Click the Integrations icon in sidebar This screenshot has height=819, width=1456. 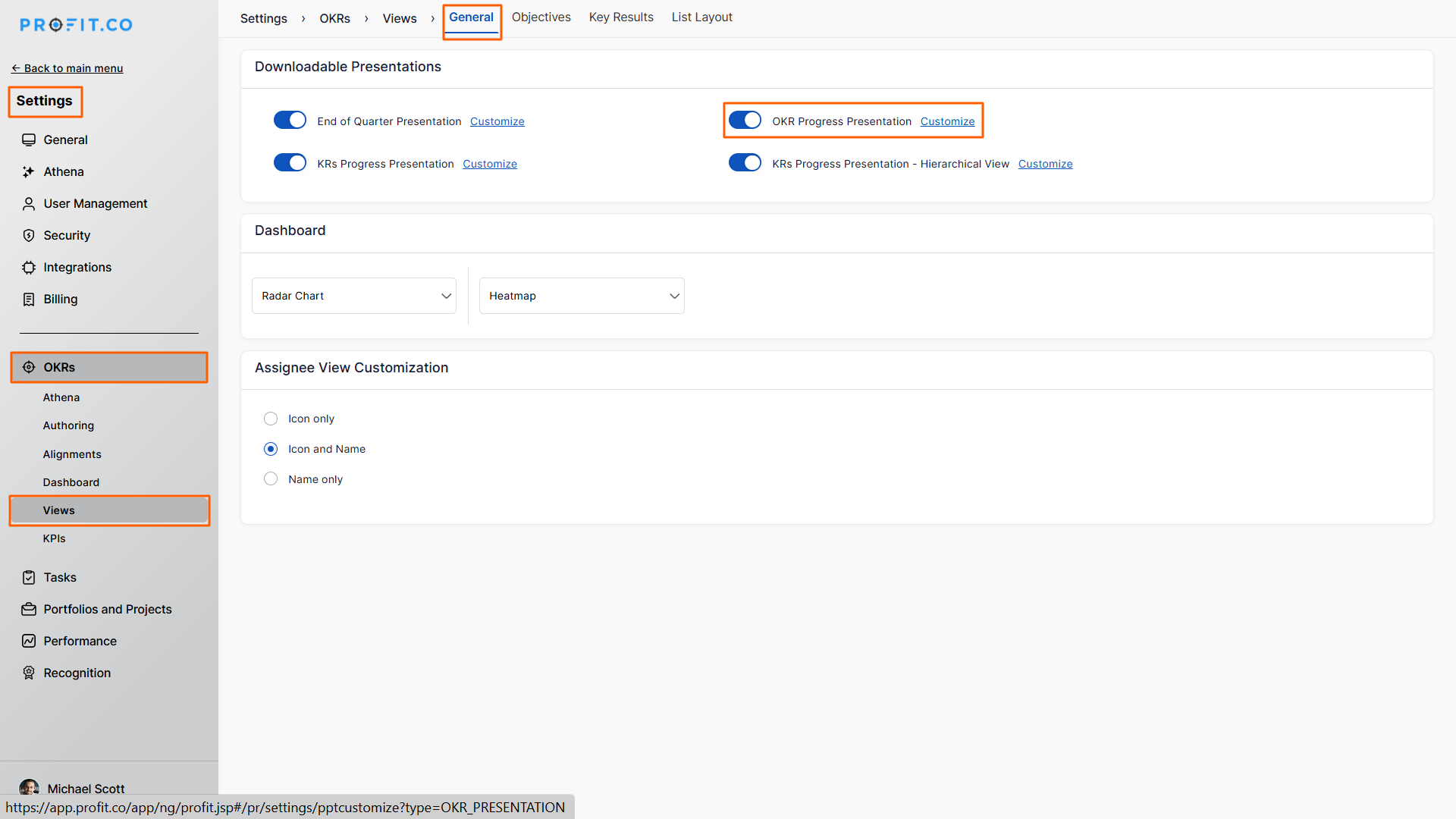pos(29,268)
